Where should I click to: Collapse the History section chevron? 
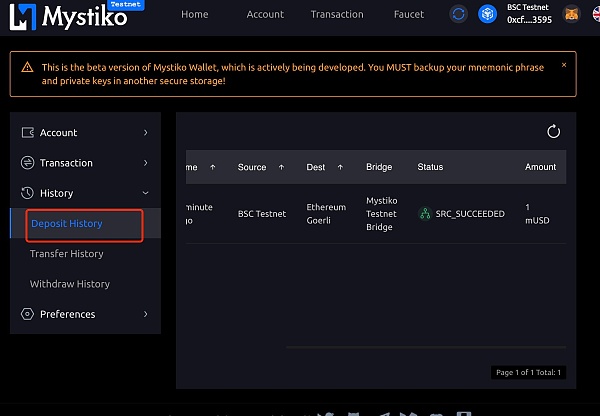145,193
